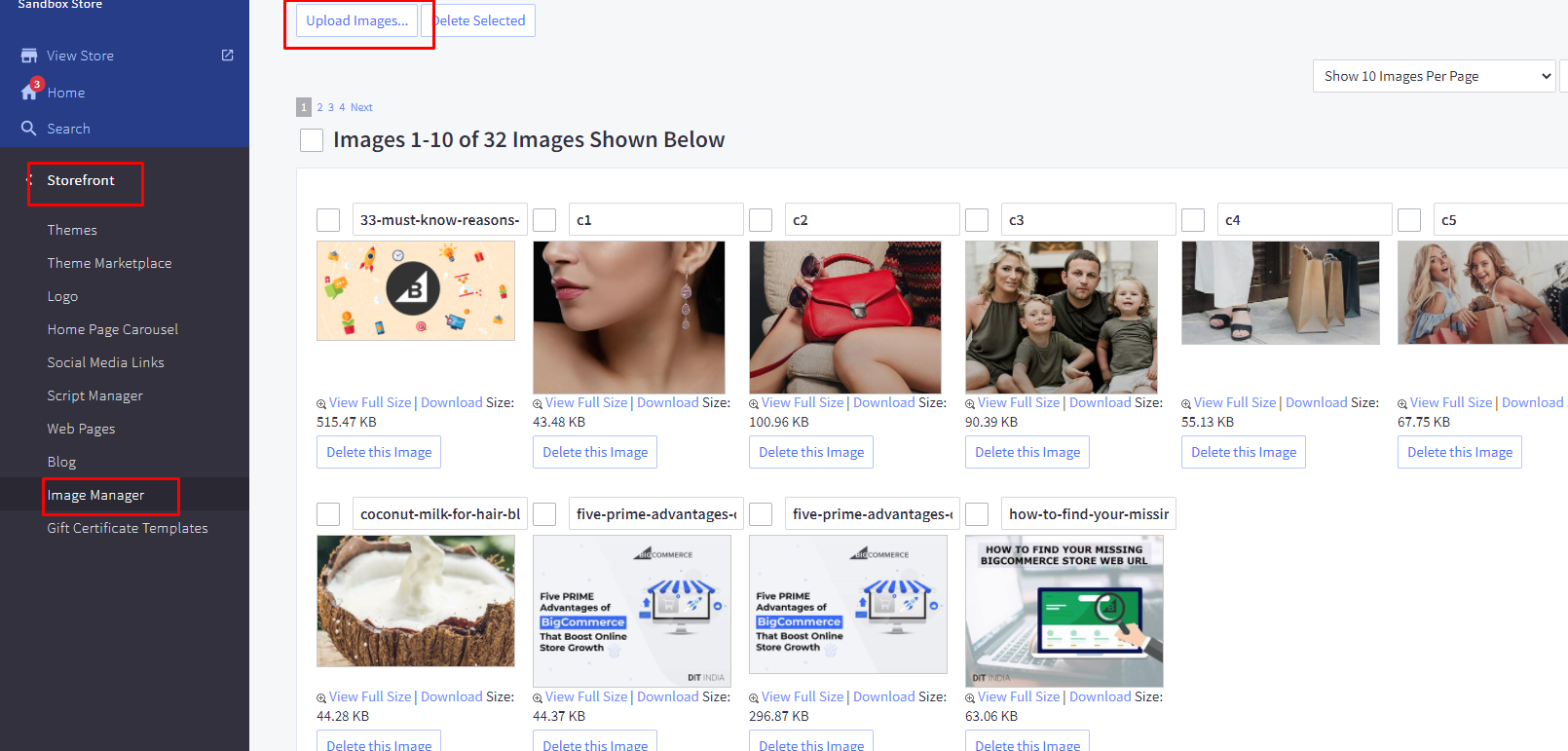
Task: Open the Home link in sidebar
Action: [x=65, y=93]
